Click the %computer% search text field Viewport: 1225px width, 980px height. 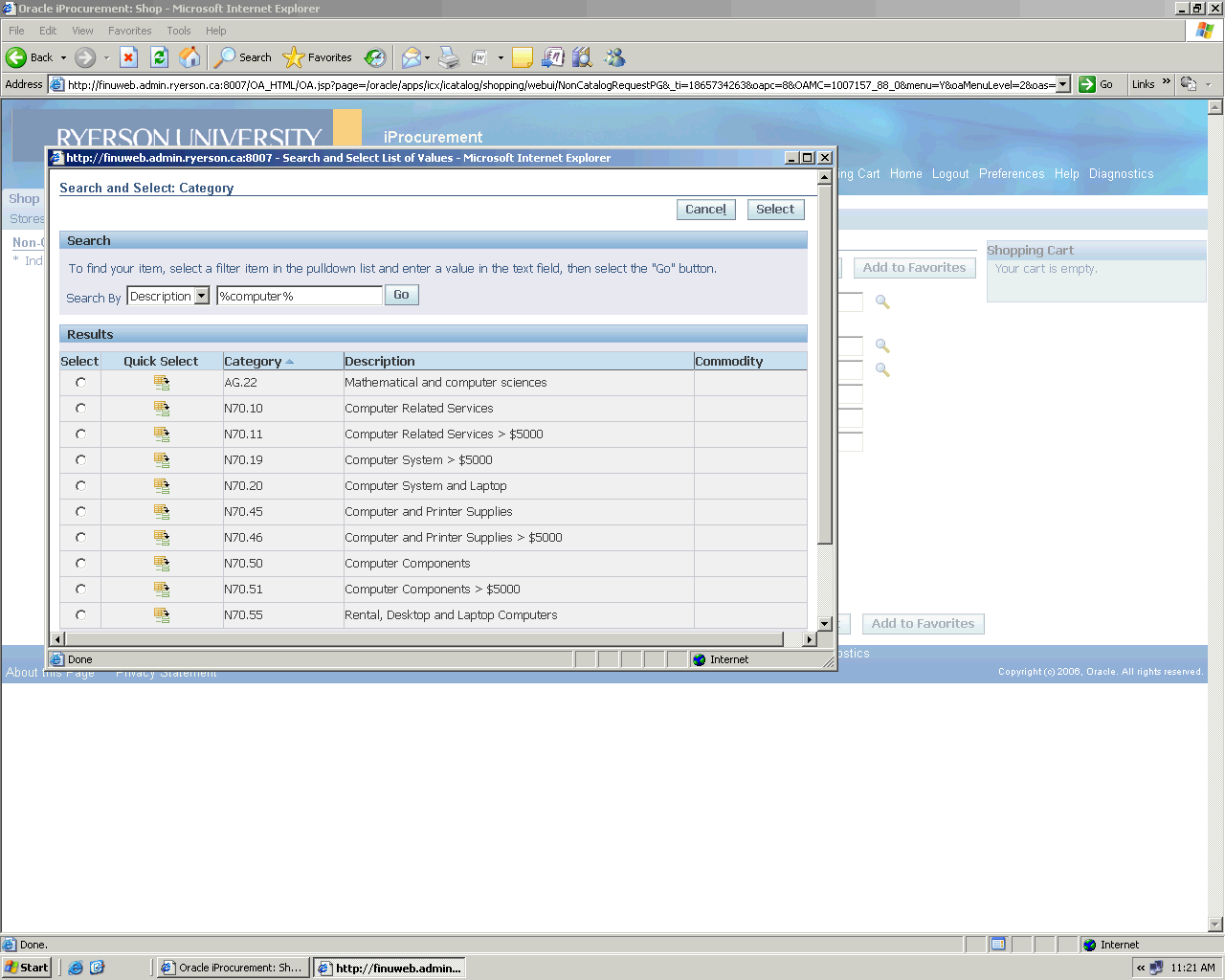[299, 297]
